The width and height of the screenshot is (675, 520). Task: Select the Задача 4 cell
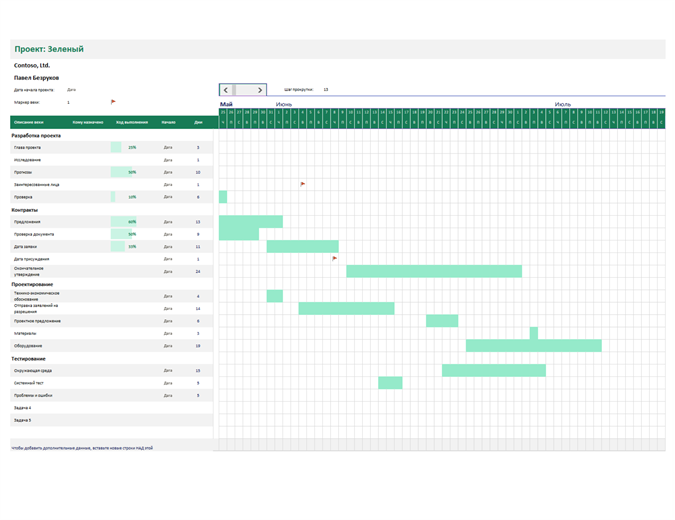22,408
